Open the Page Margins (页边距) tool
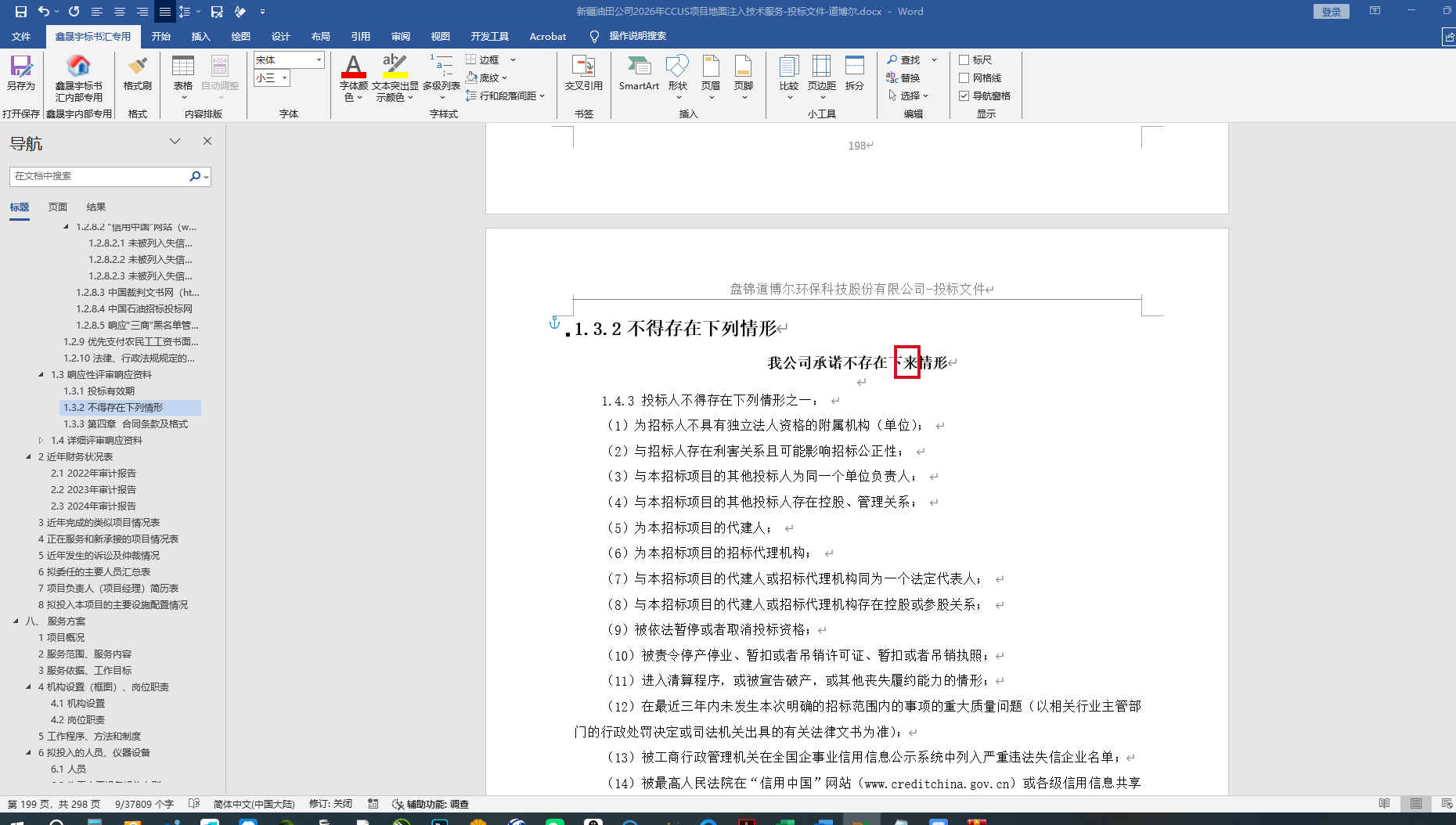The image size is (1456, 825). click(821, 69)
